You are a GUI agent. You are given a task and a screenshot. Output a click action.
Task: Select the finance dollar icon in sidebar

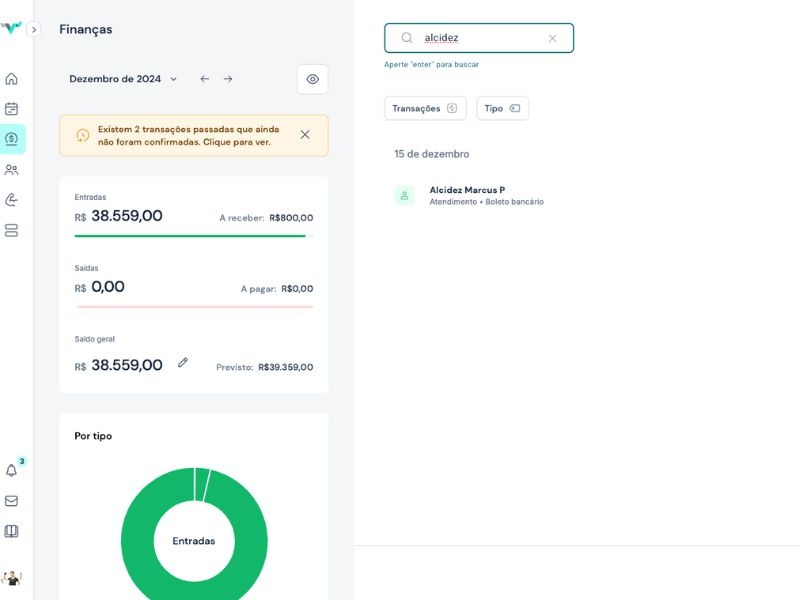(x=12, y=139)
